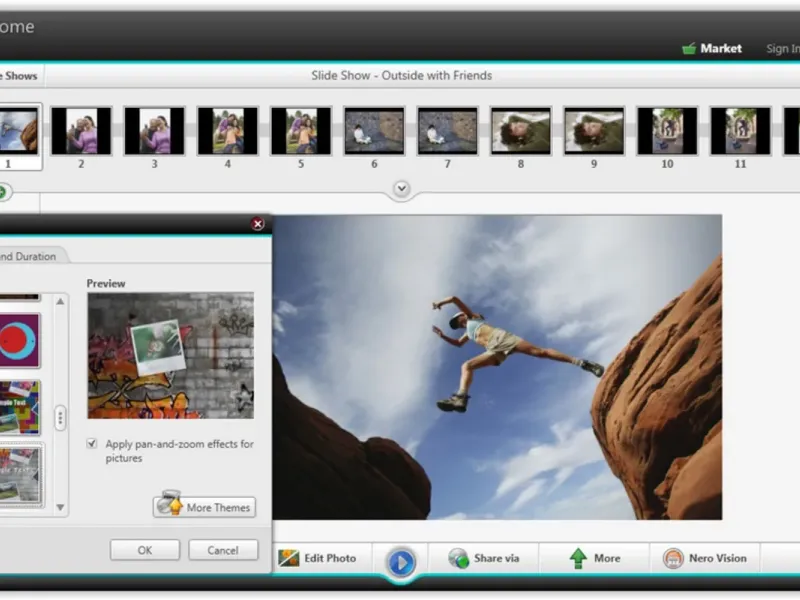Cancel the theme dialog
Screen dimensions: 800x600
[223, 550]
